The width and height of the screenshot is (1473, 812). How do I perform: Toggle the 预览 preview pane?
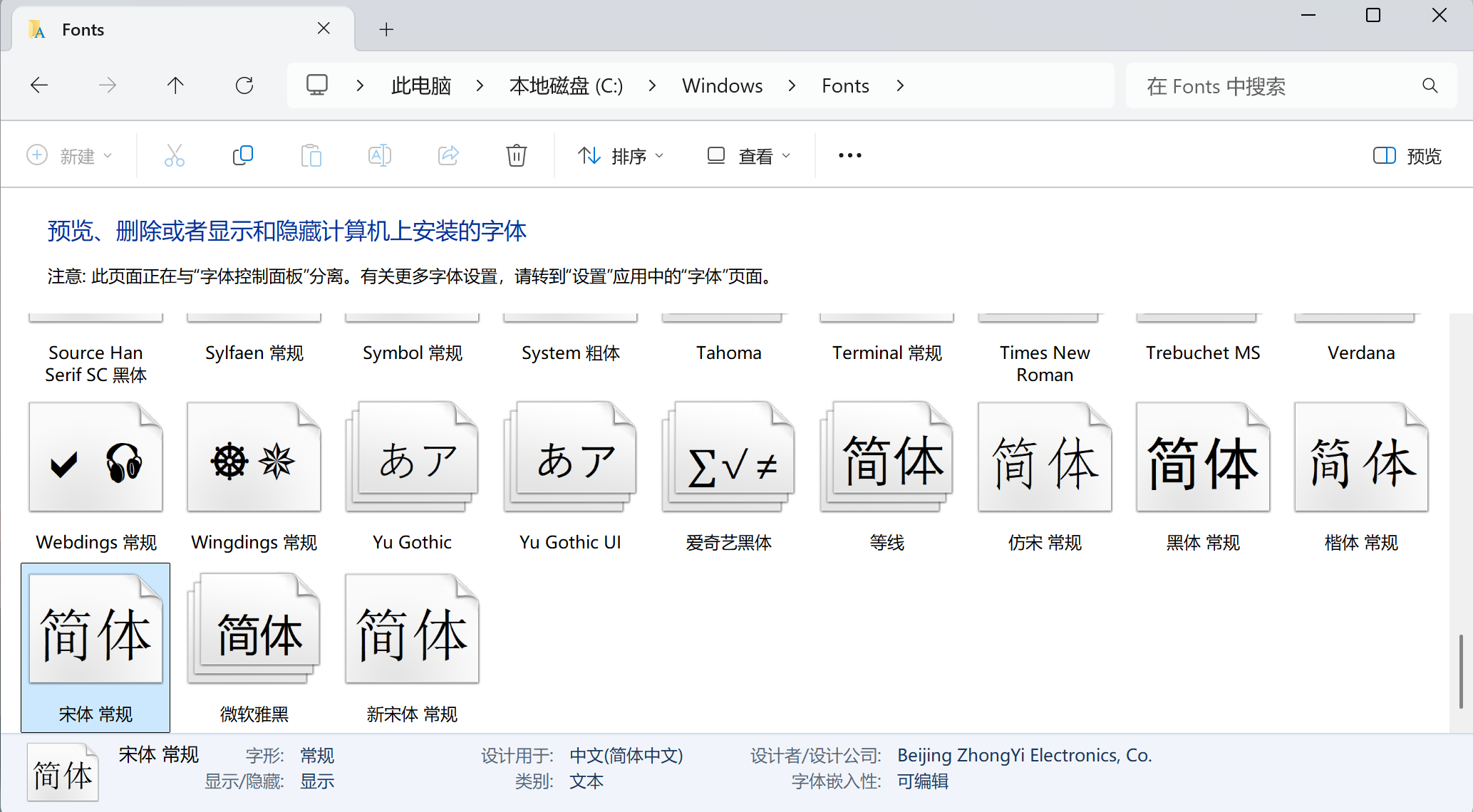[x=1407, y=156]
